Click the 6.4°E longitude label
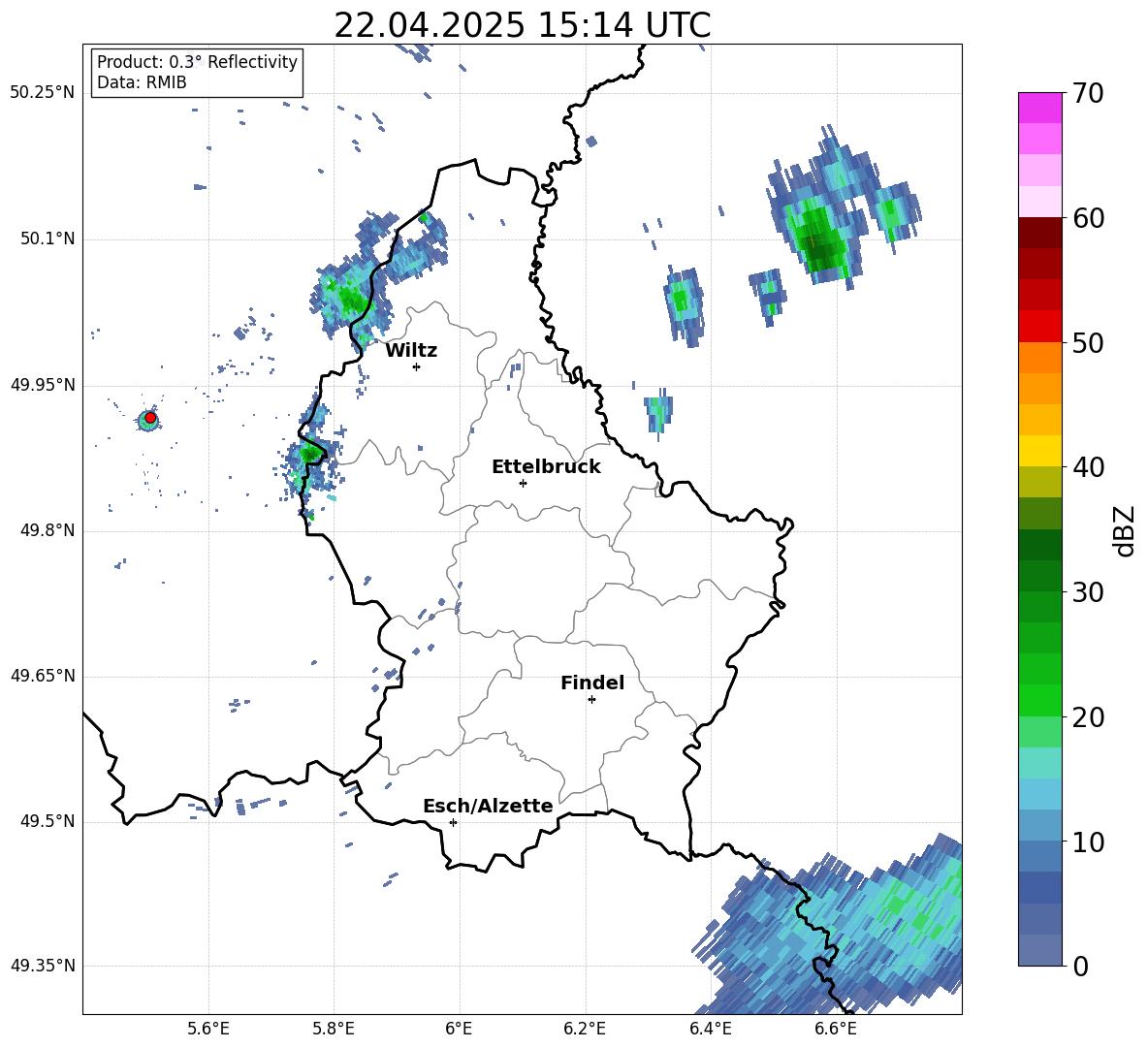The height and width of the screenshot is (1048, 1148). coord(710,1029)
